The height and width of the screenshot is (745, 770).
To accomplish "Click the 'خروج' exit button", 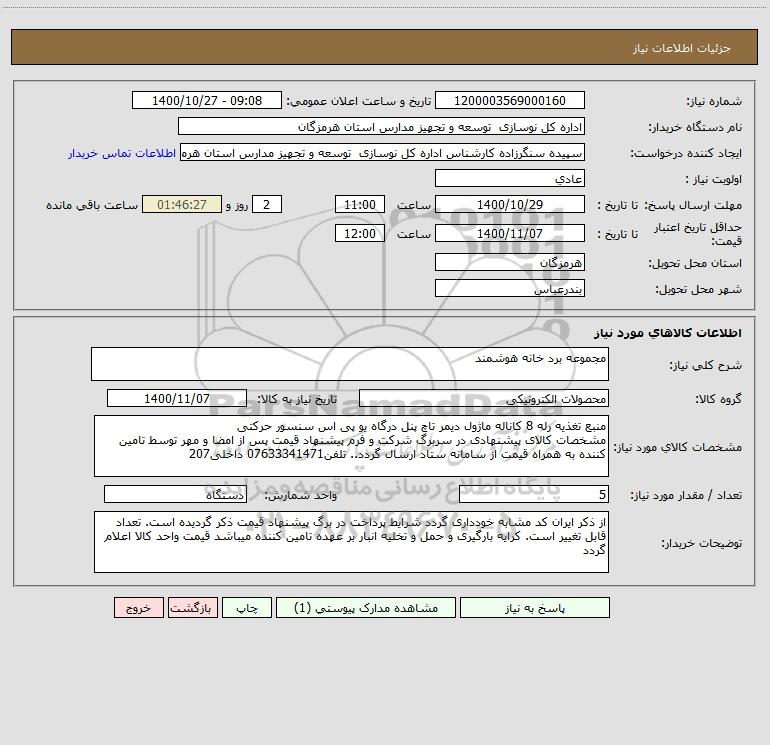I will tap(138, 608).
